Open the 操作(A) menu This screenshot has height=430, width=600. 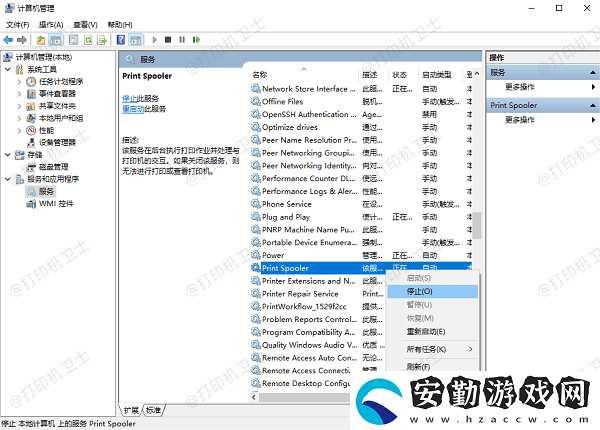pyautogui.click(x=51, y=25)
